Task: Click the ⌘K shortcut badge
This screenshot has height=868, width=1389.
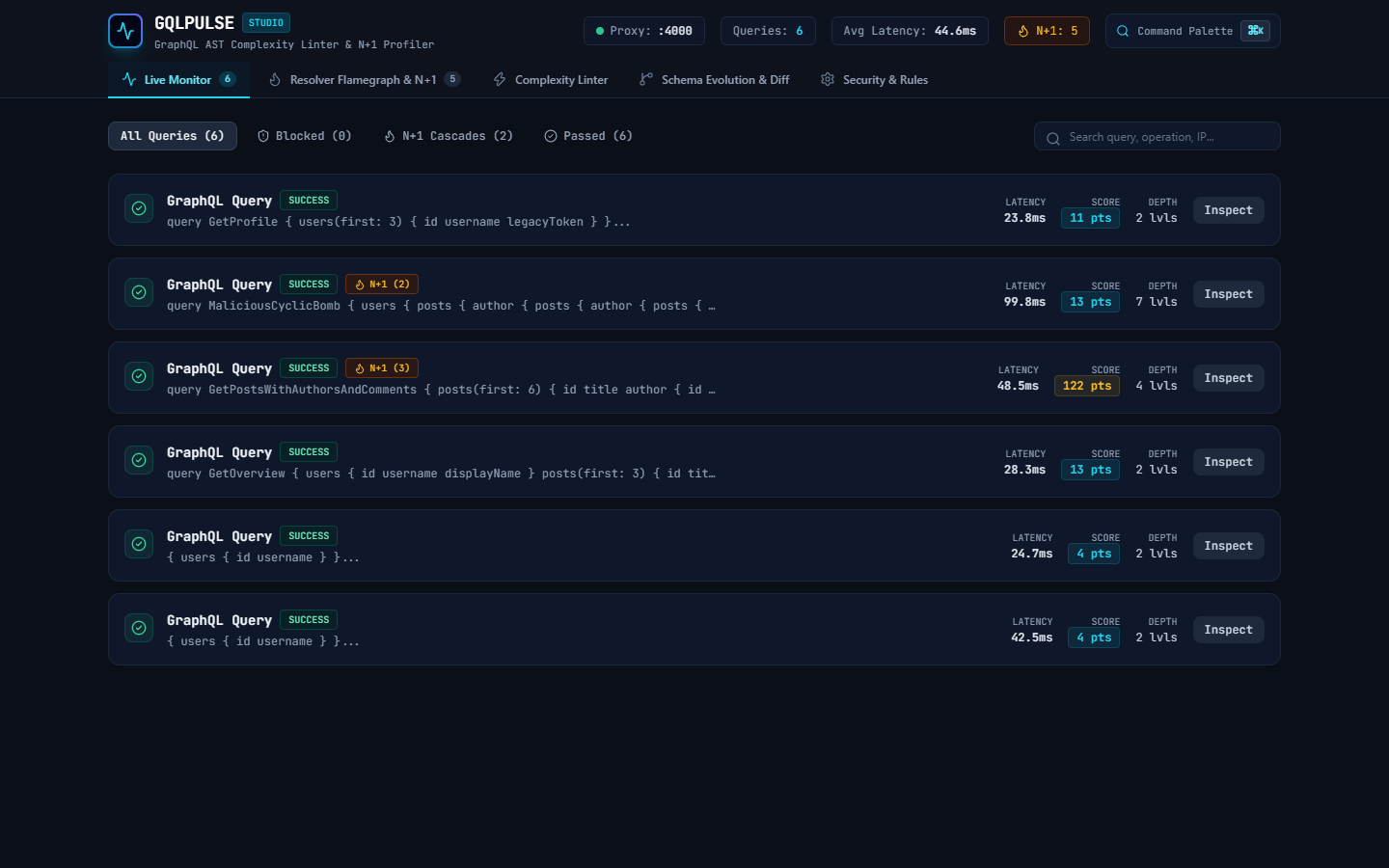Action: (x=1255, y=31)
